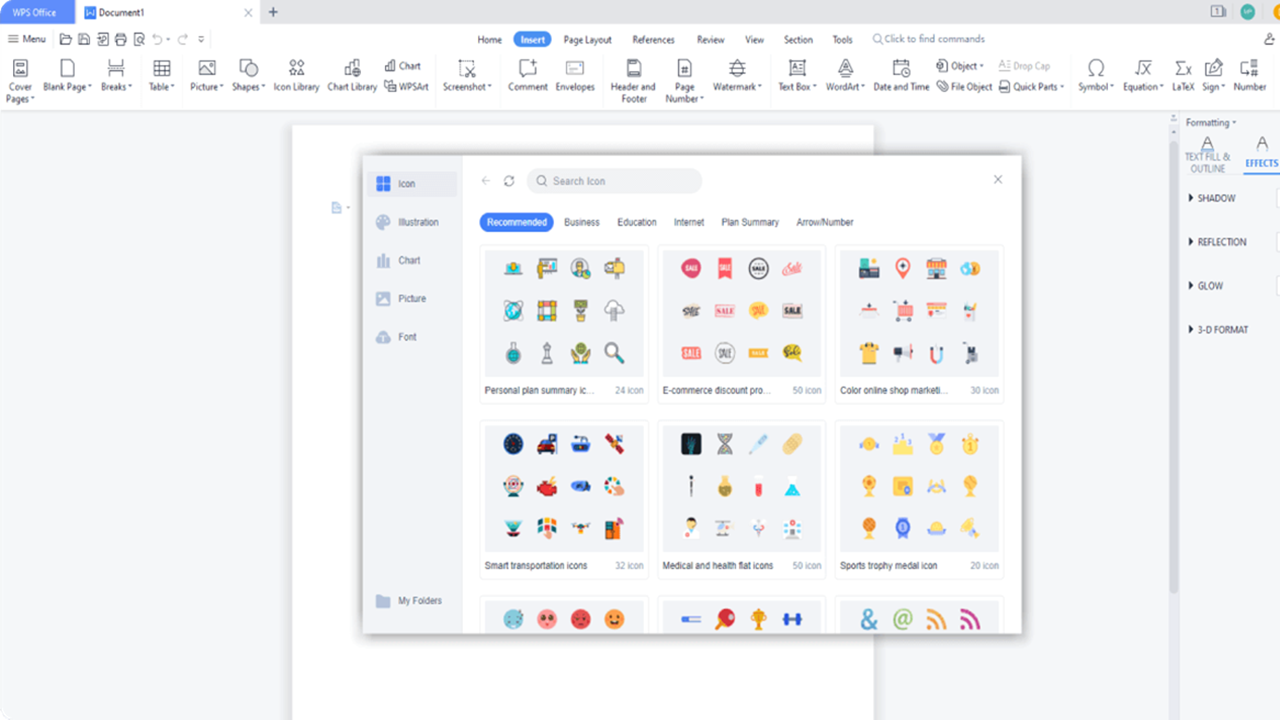Click inside the Search Icon field
This screenshot has width=1280, height=720.
pyautogui.click(x=613, y=181)
